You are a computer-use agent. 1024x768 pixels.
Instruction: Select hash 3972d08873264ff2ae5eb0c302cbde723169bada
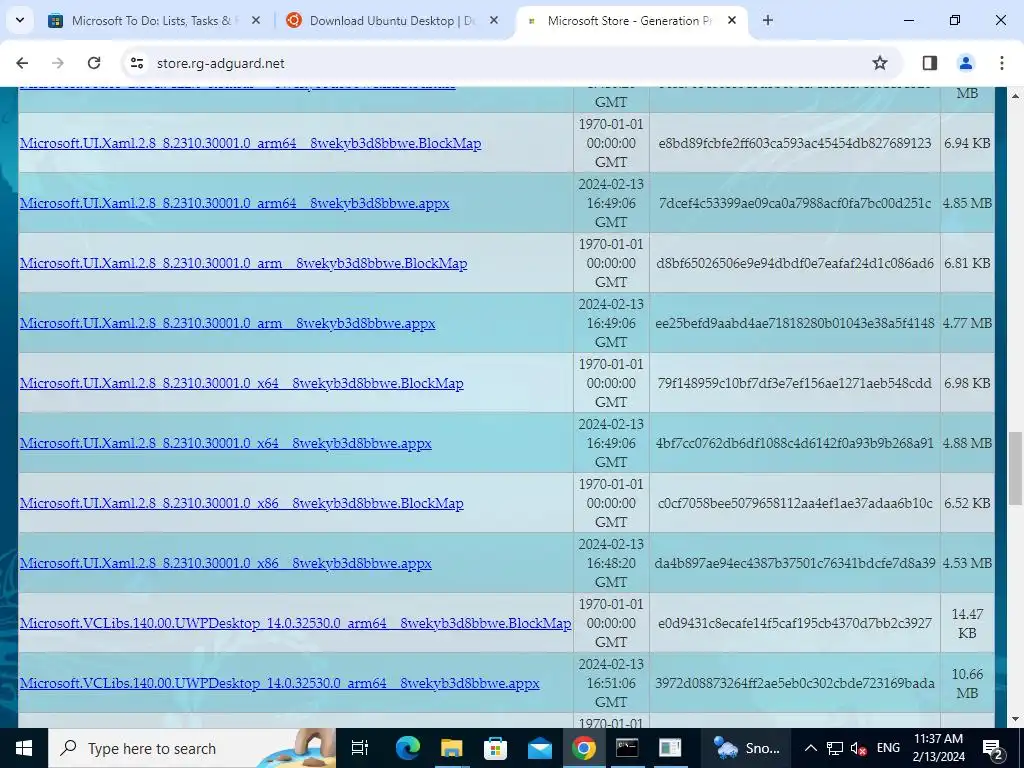point(795,684)
